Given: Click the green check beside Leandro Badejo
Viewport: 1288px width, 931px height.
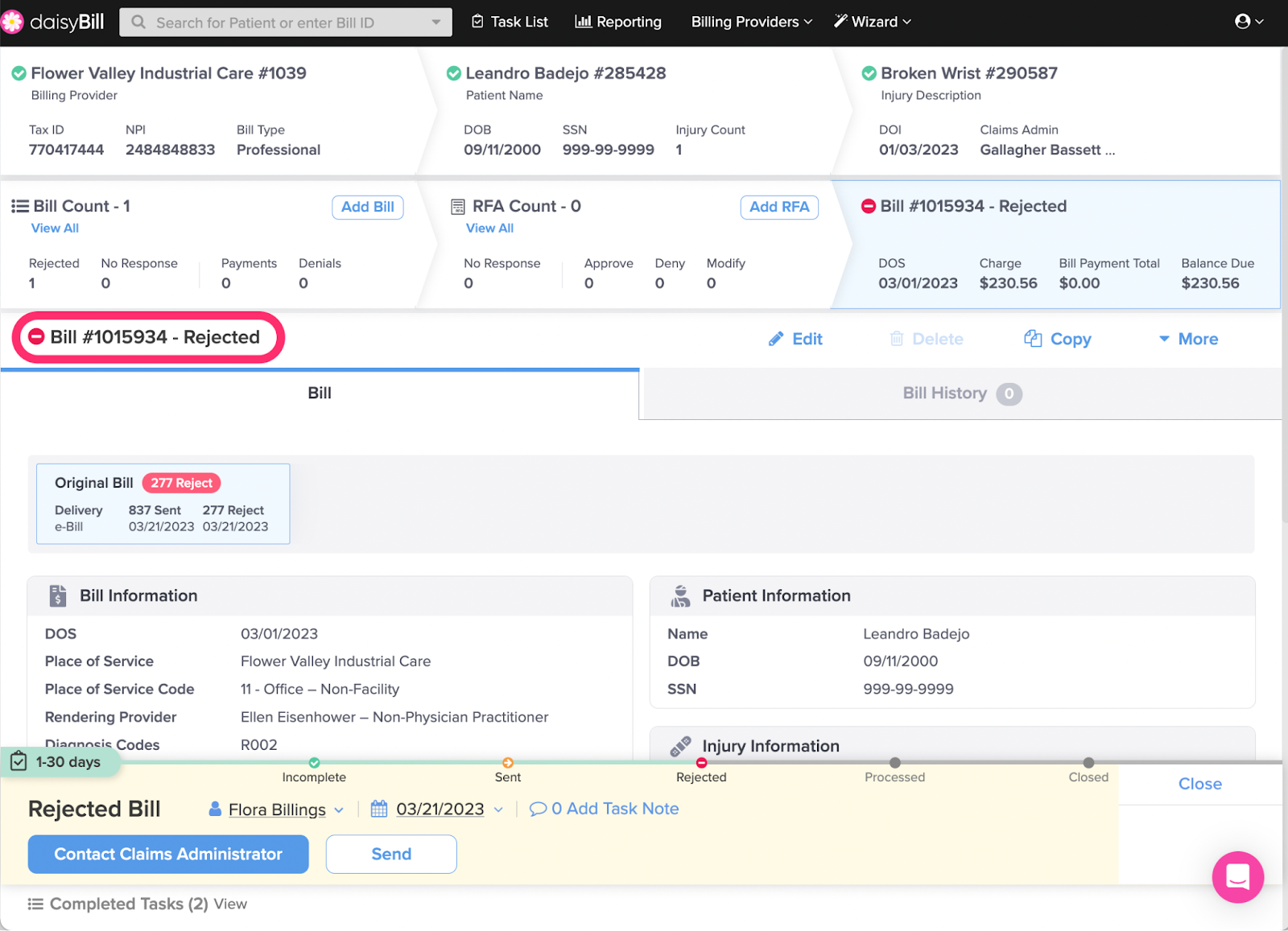Looking at the screenshot, I should (454, 73).
